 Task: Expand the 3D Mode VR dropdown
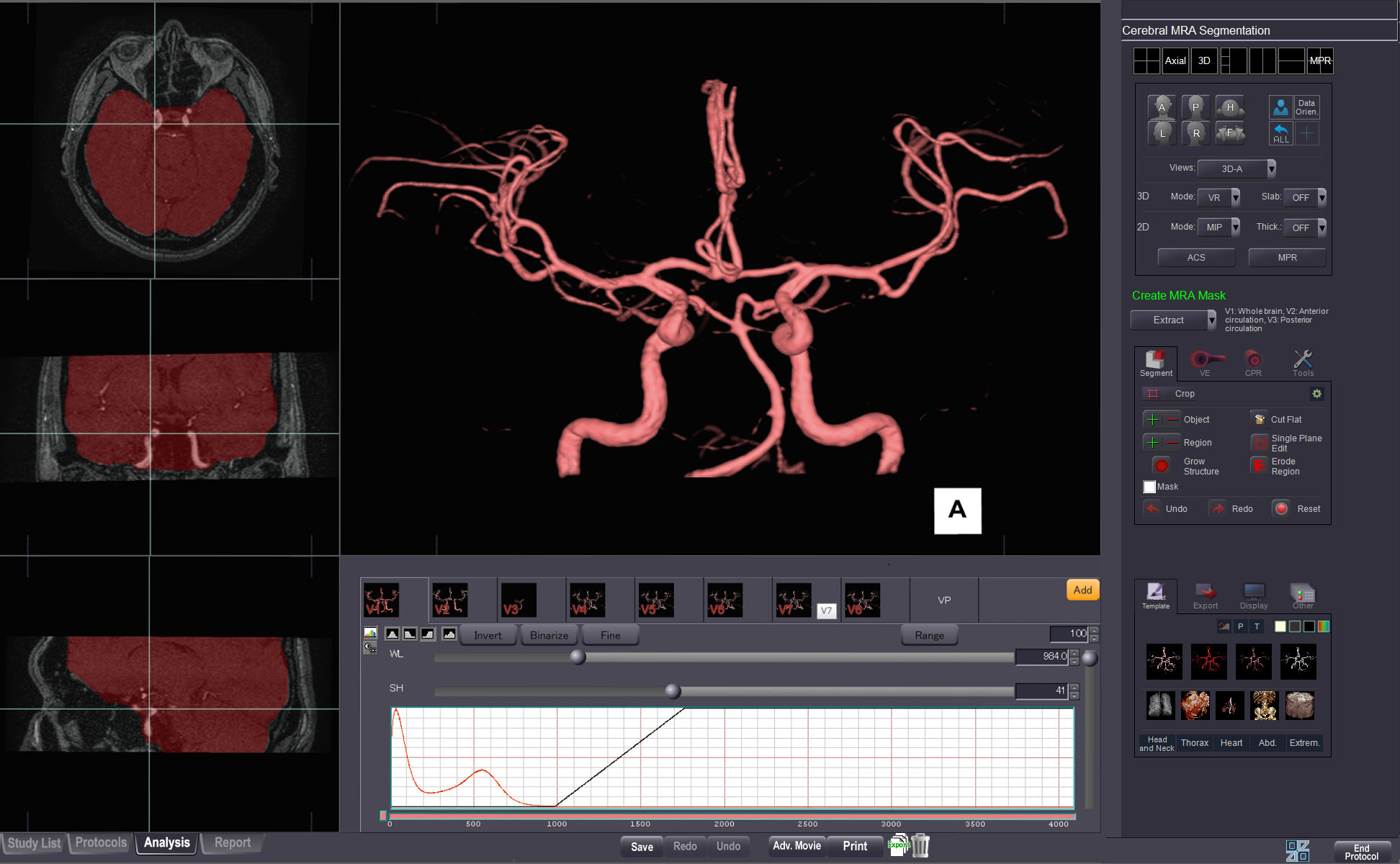click(x=1219, y=197)
